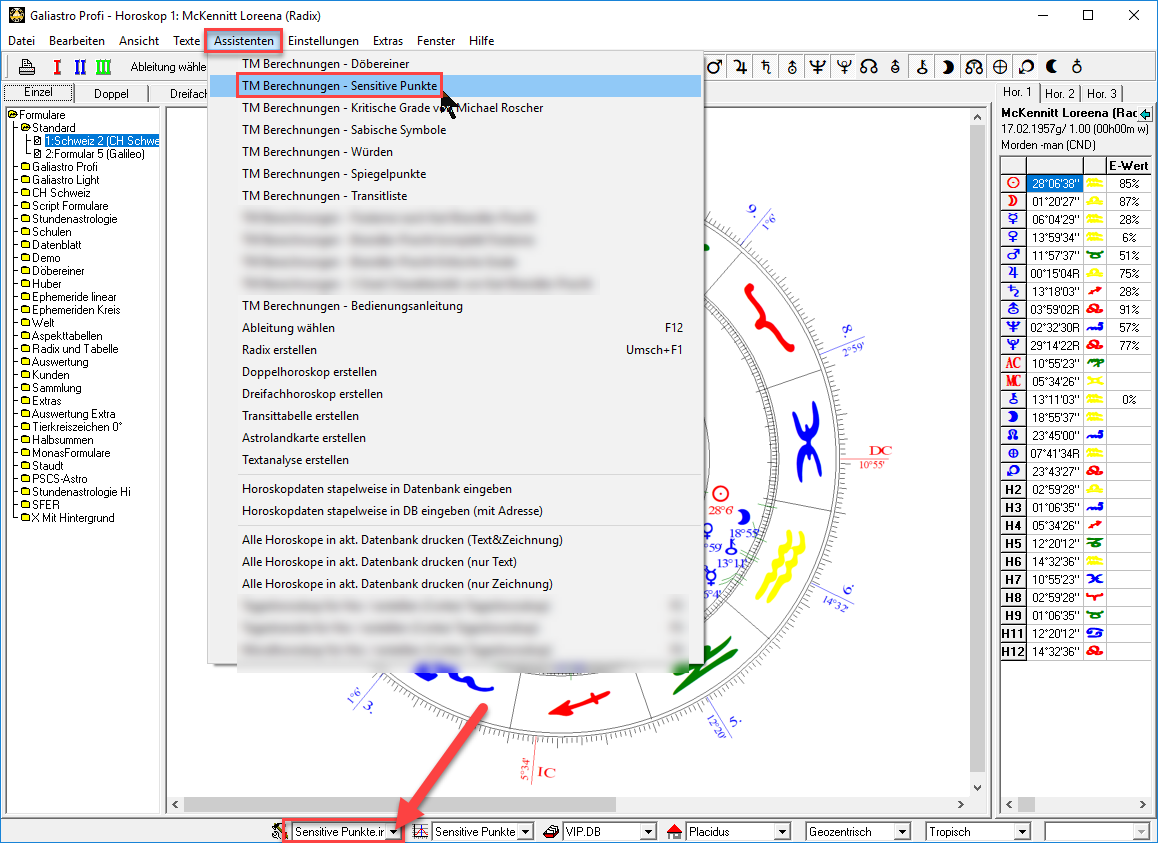Viewport: 1158px width, 843px height.
Task: Choose TM Berechnungen - Sabische Symbole
Action: pyautogui.click(x=344, y=130)
